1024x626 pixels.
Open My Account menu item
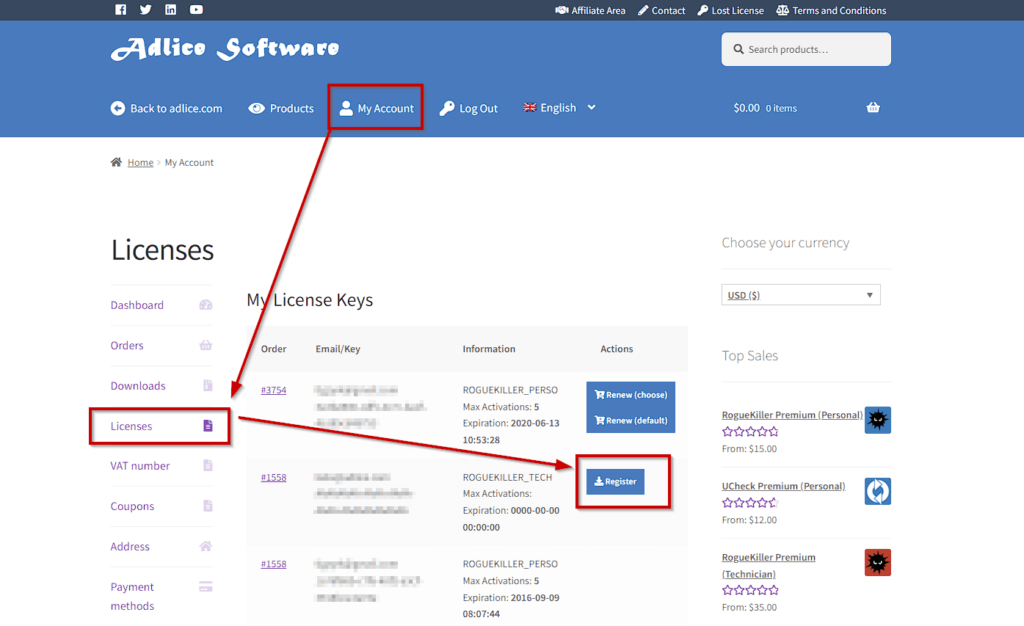(x=376, y=108)
